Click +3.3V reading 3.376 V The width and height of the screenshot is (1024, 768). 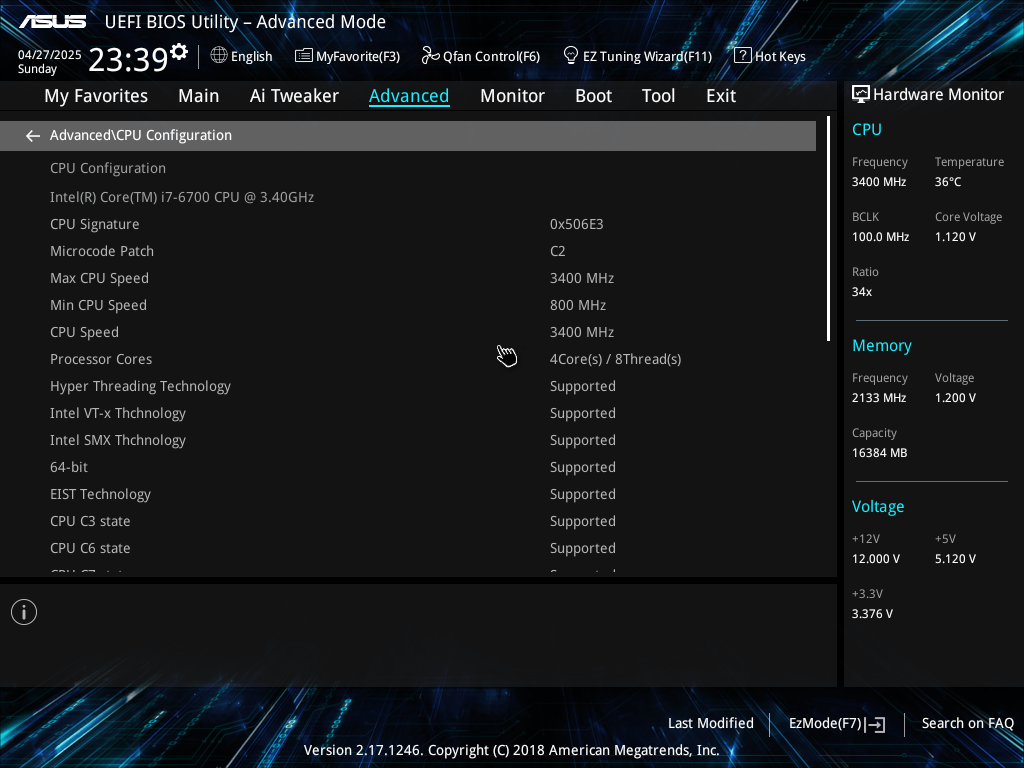coord(872,614)
